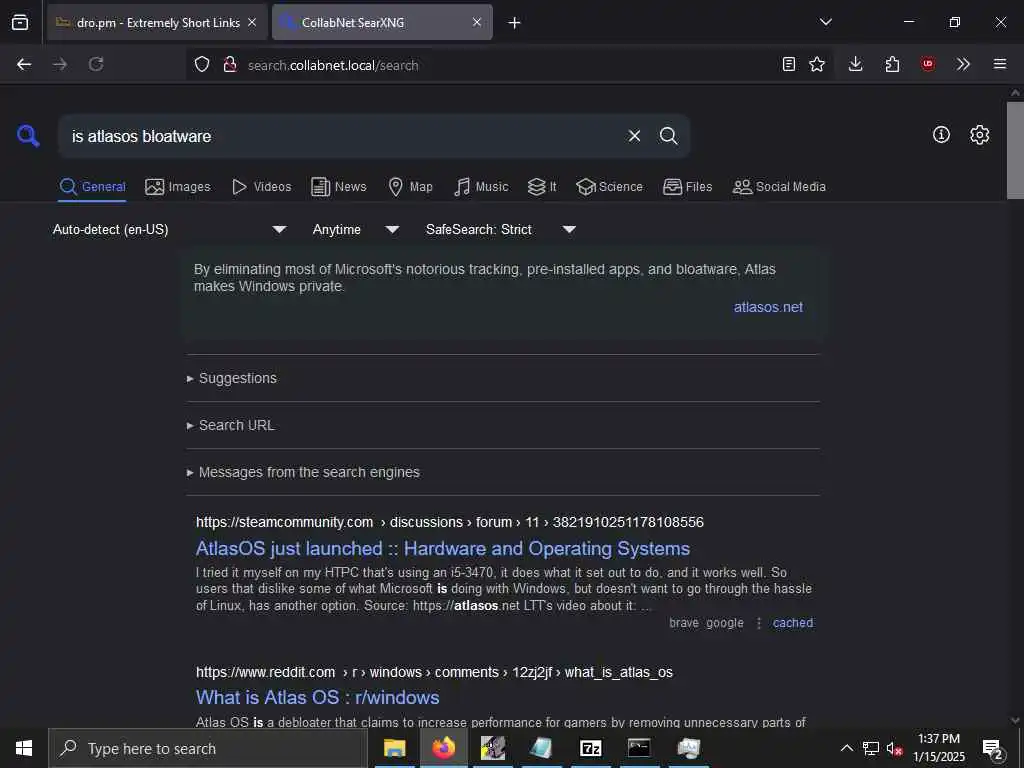Switch to the It category

click(542, 187)
